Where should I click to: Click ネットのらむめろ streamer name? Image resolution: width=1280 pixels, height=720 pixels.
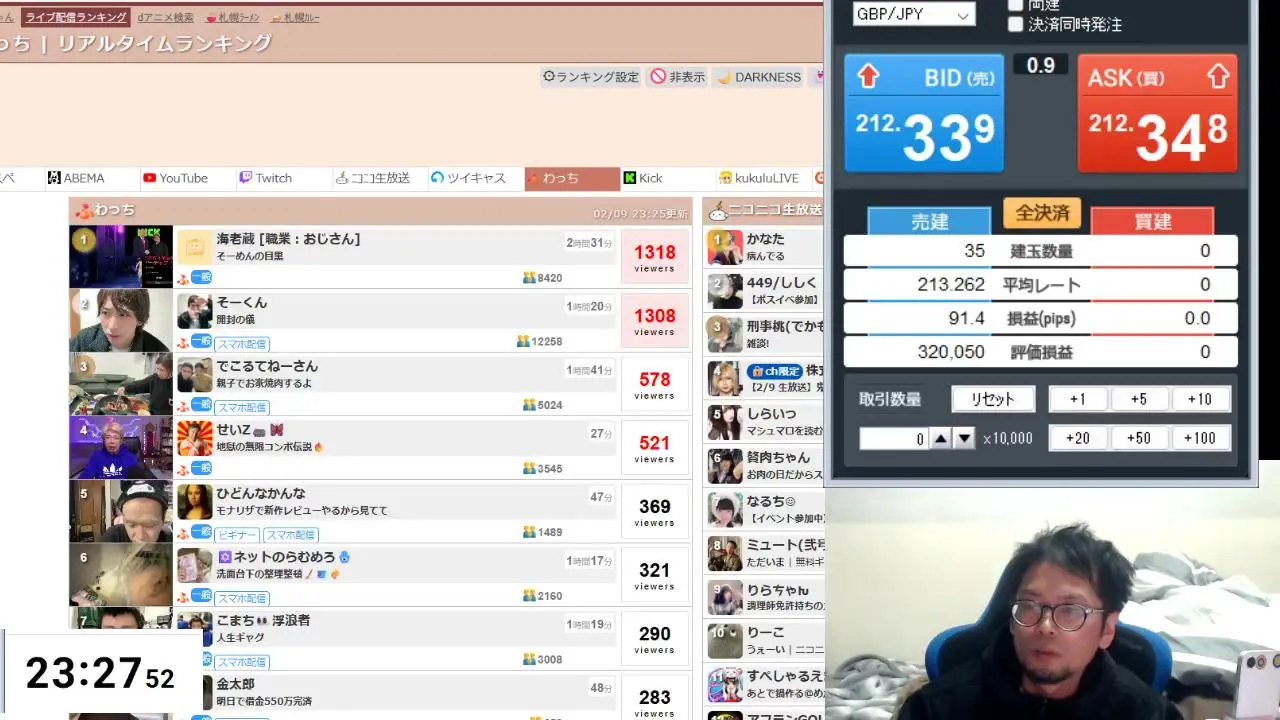click(x=284, y=557)
